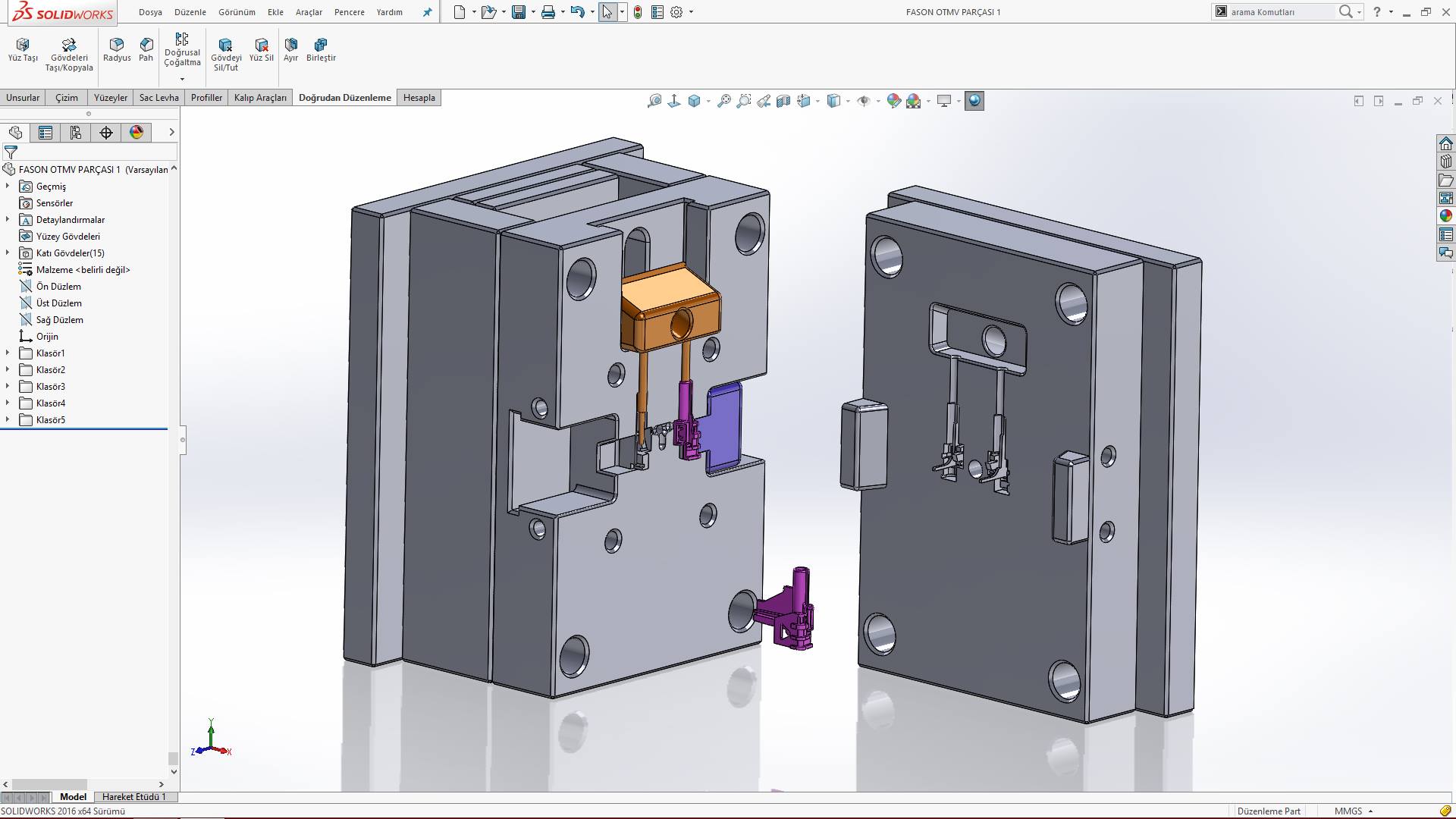1456x819 pixels.
Task: Click the Yüz Sil tool
Action: pyautogui.click(x=262, y=50)
